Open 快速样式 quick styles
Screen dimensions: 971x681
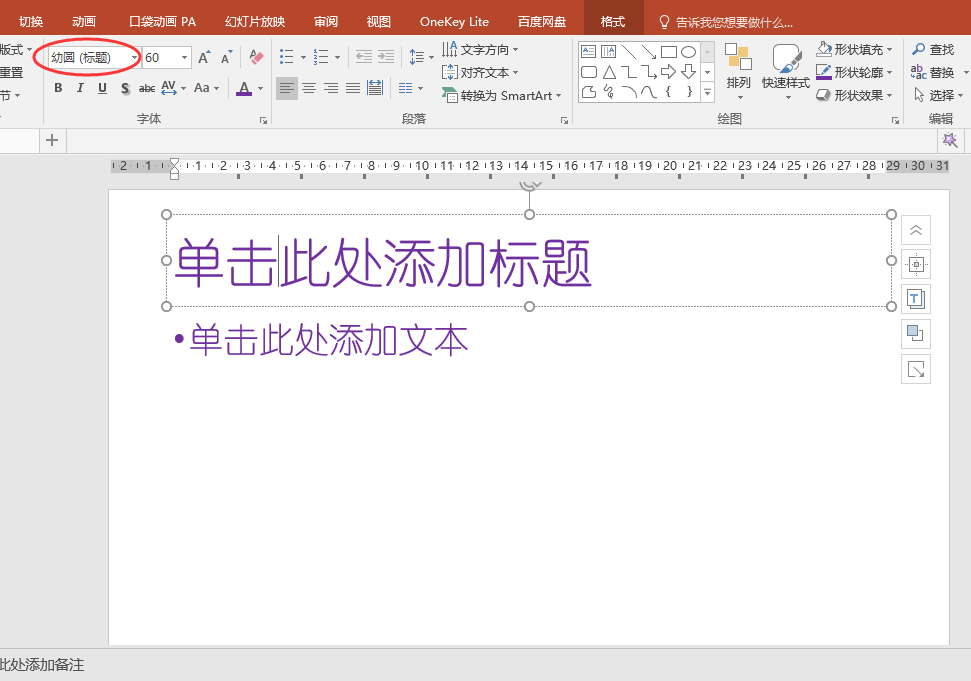pyautogui.click(x=786, y=71)
